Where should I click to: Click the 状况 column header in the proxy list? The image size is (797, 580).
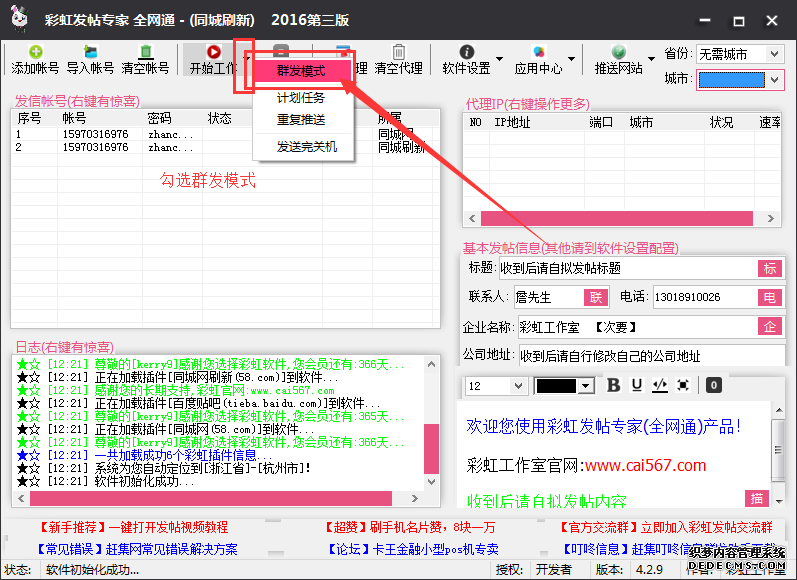pyautogui.click(x=721, y=122)
